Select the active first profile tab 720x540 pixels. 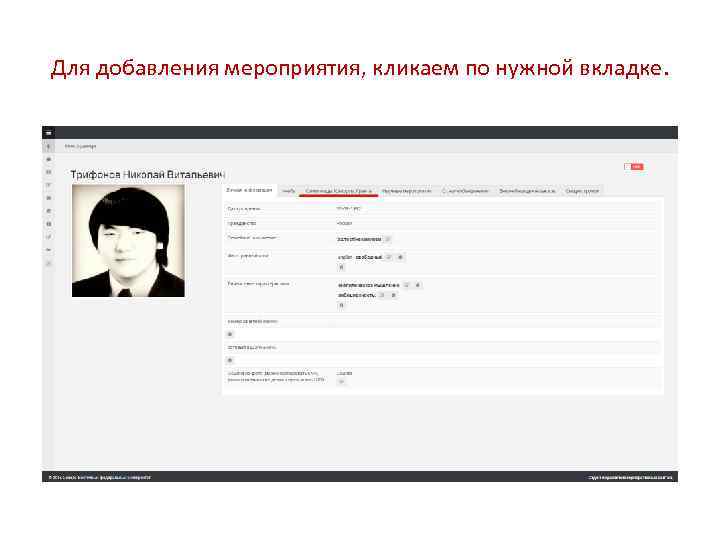[249, 190]
